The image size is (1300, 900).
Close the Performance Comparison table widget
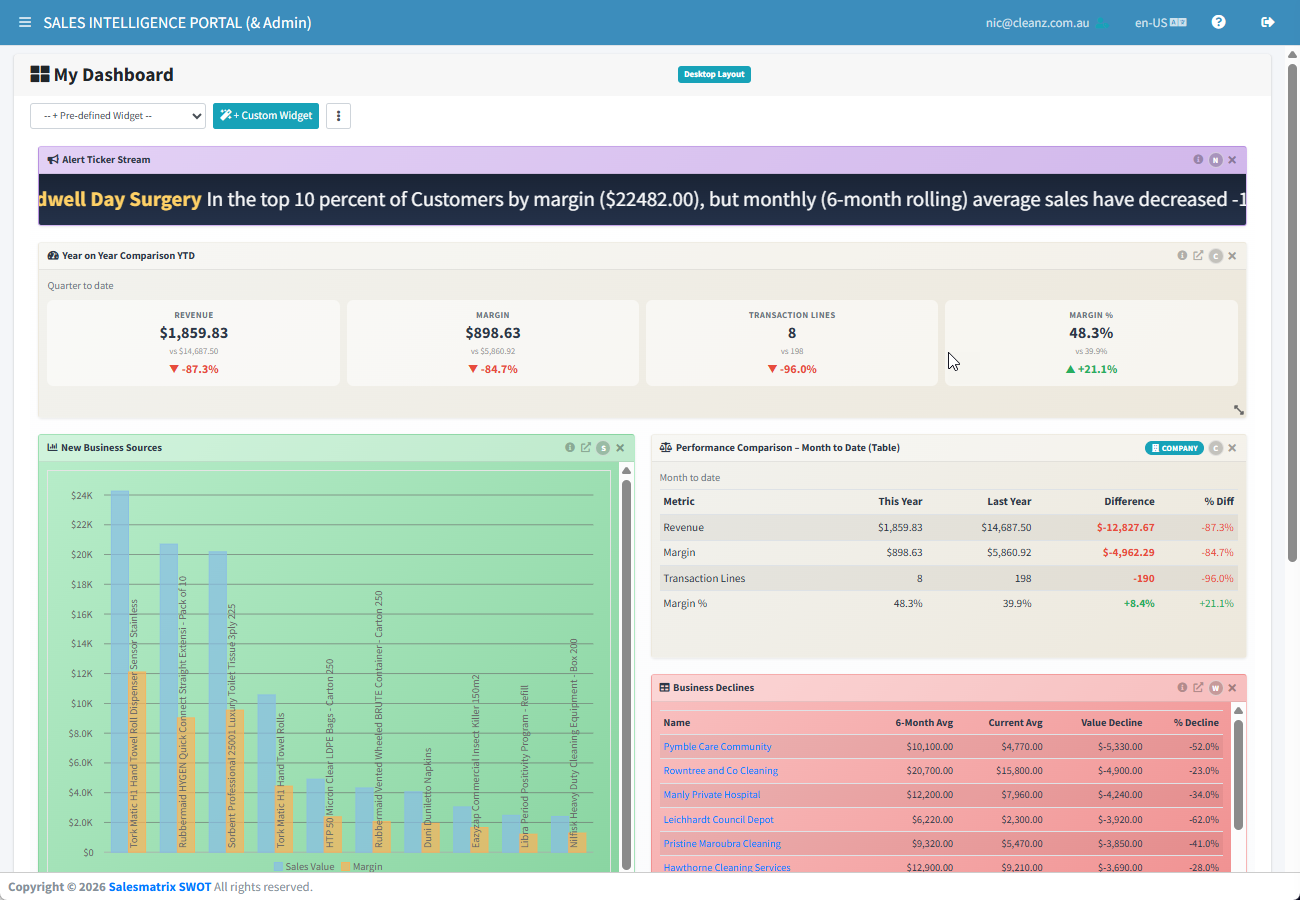(1232, 448)
